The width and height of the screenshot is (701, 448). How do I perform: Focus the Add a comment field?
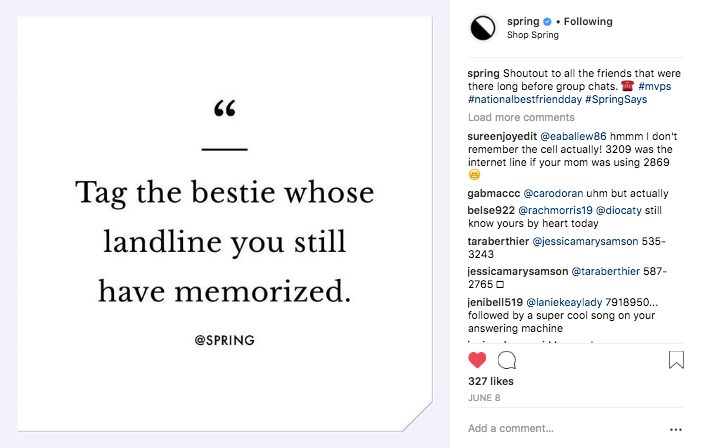(560, 429)
